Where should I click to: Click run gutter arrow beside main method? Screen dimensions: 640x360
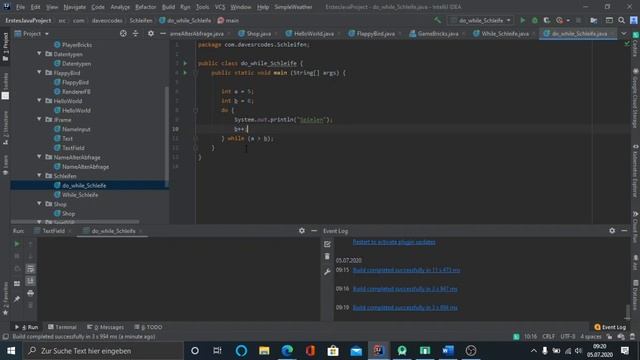click(185, 73)
